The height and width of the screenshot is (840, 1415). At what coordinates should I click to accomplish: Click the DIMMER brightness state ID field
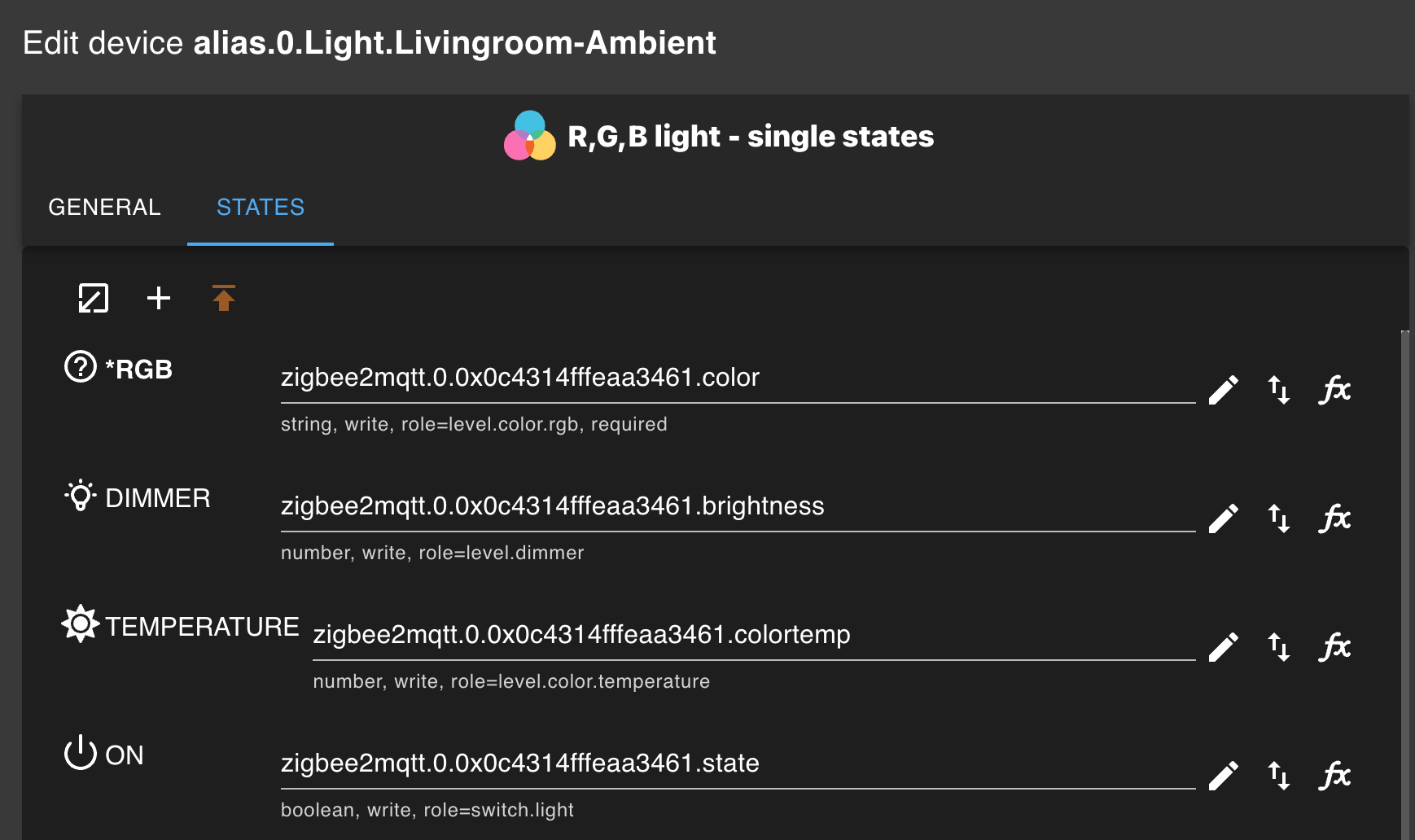(x=737, y=506)
